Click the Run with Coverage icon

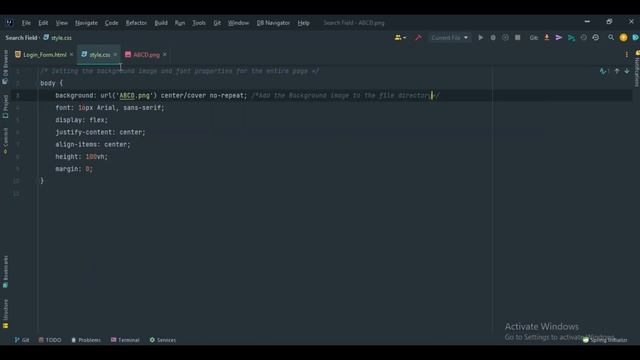(x=505, y=38)
